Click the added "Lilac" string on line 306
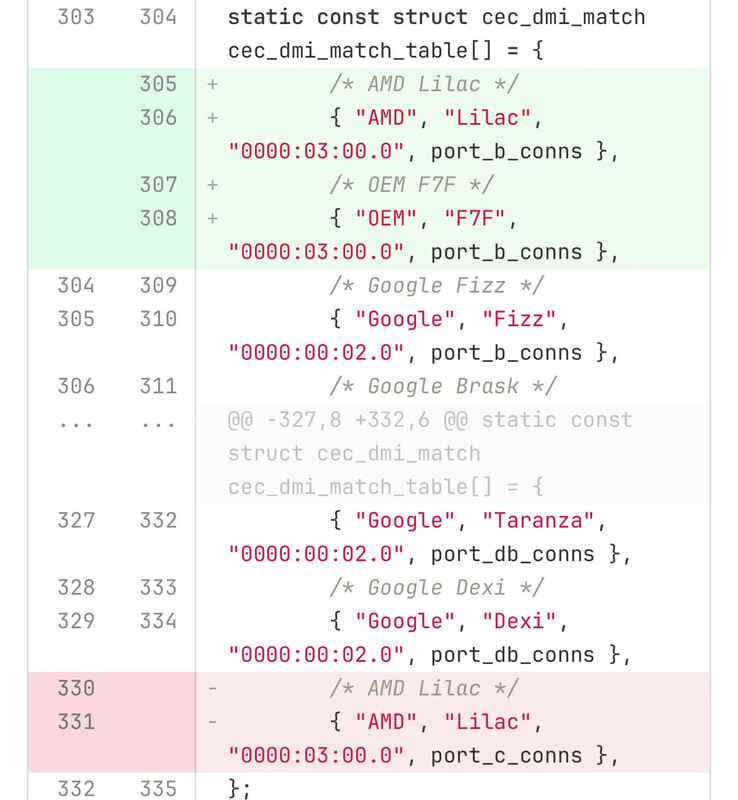 [487, 118]
